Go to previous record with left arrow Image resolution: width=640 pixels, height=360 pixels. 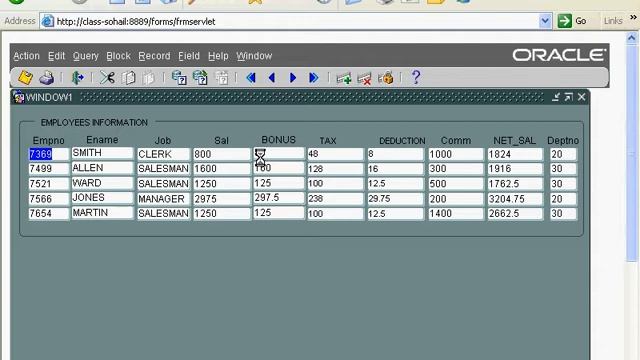point(272,78)
